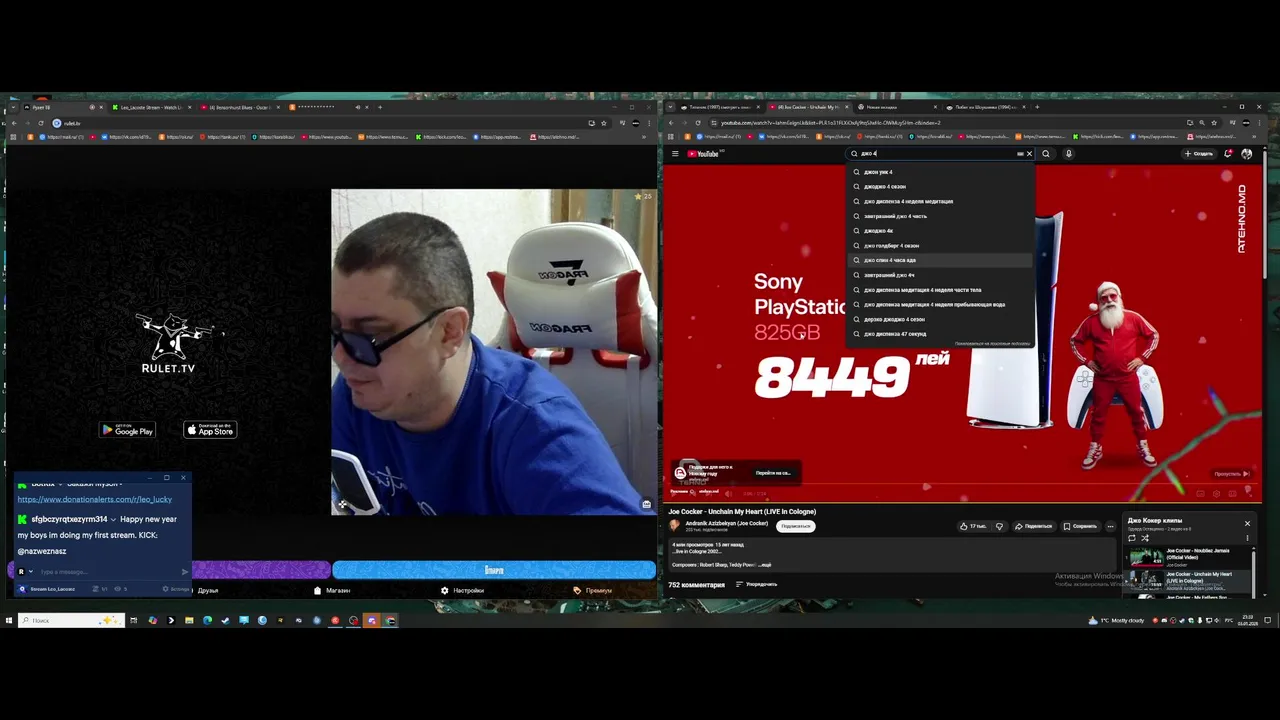Open Настройки in Rulet bottom menu
The image size is (1280, 720).
tap(462, 590)
